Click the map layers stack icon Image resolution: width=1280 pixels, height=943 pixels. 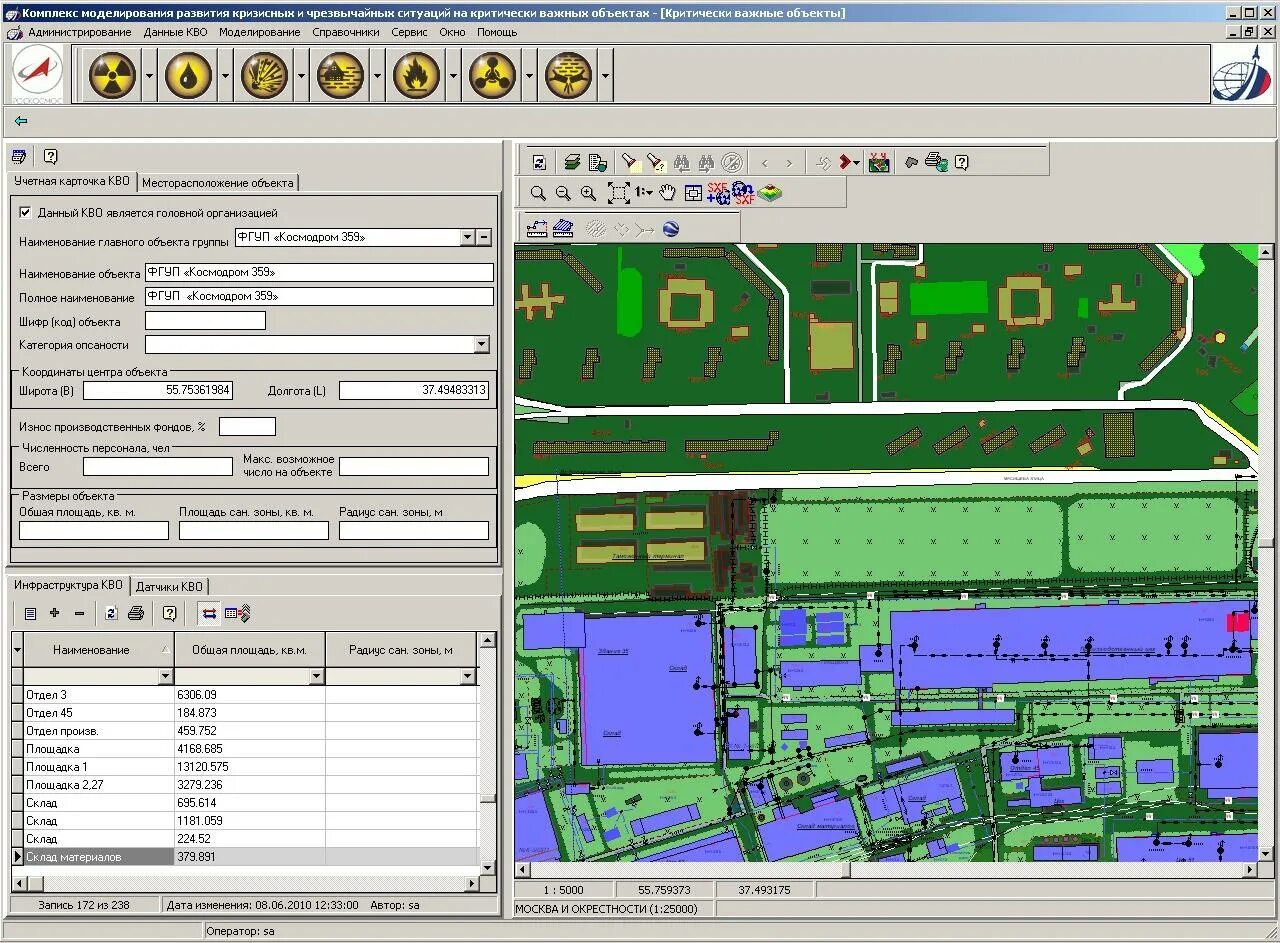pyautogui.click(x=572, y=162)
